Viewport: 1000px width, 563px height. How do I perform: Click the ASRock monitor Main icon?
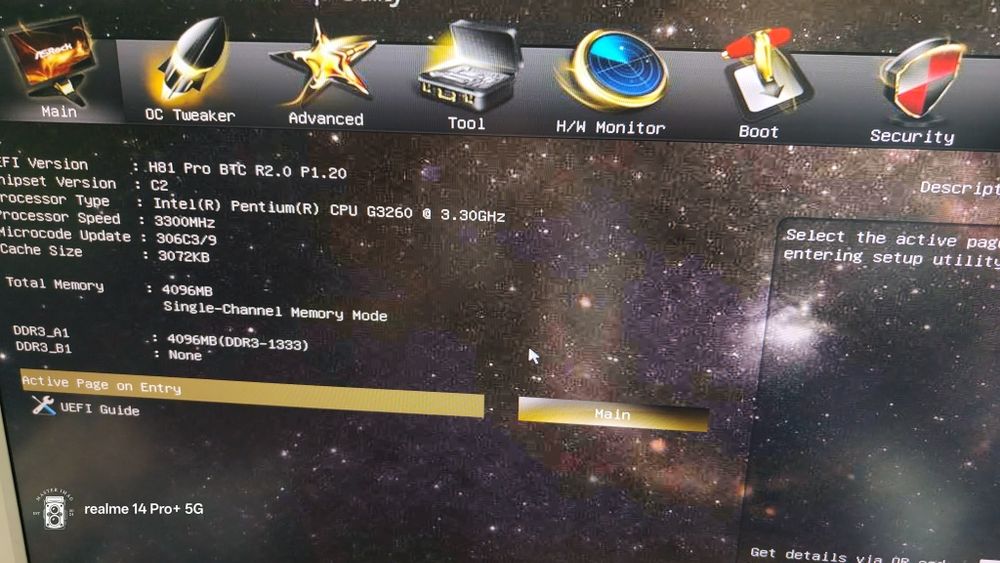pos(50,59)
